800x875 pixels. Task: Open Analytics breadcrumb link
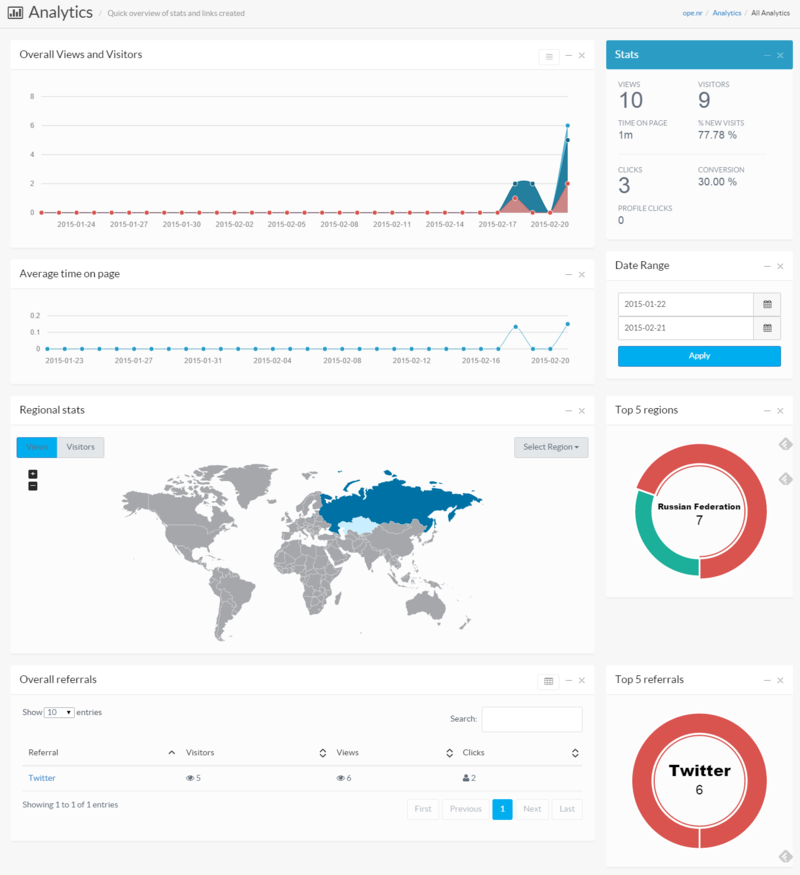pos(727,13)
